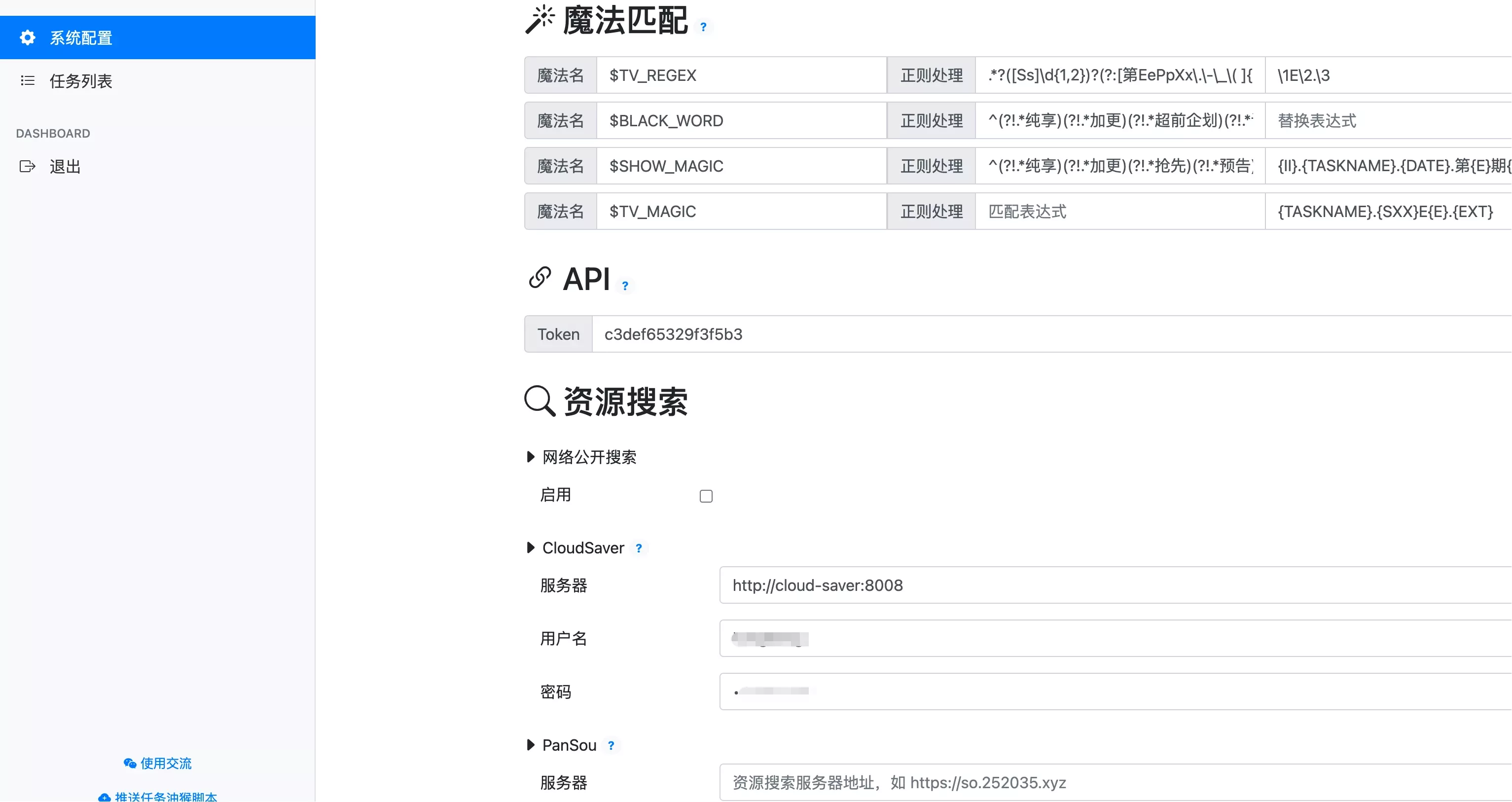The height and width of the screenshot is (802, 1512).
Task: Click the help question mark beside PanSou
Action: 611,746
